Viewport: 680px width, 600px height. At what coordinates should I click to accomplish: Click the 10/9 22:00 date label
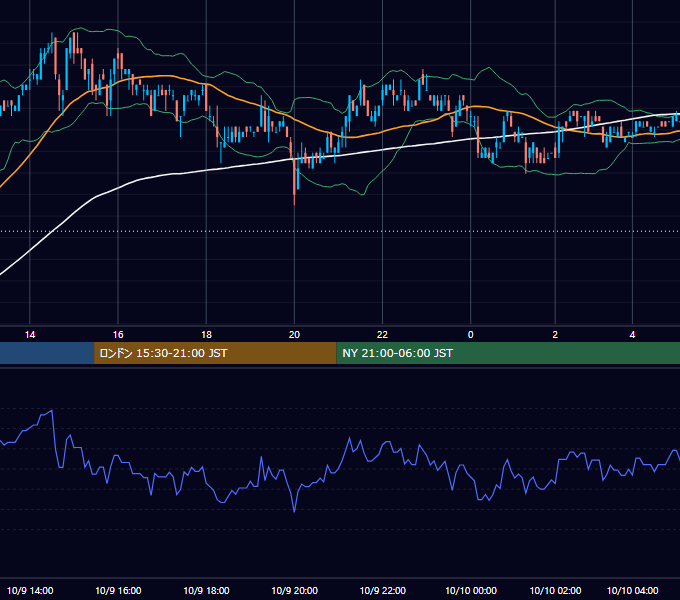click(382, 590)
